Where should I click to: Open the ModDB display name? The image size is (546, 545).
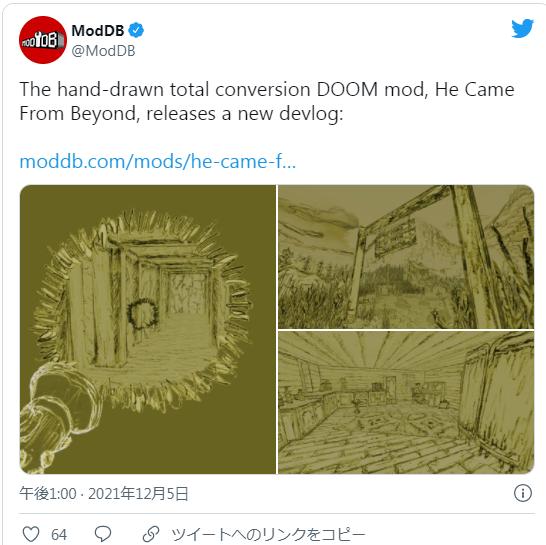click(x=98, y=31)
